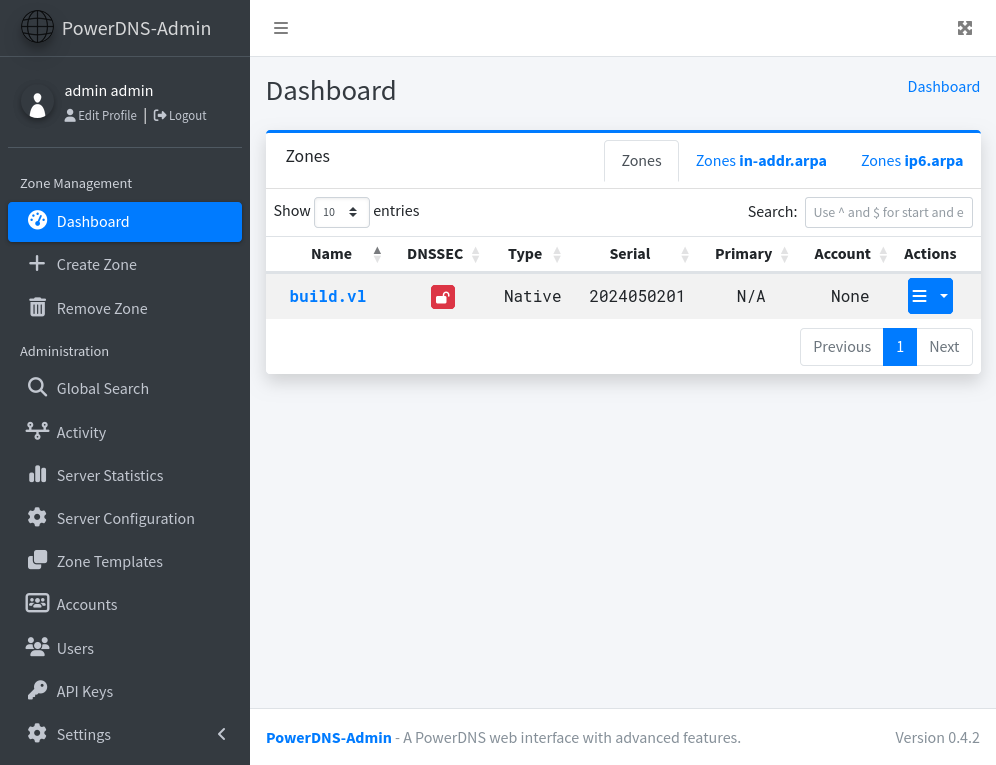Open the show entries count dropdown
Screen dimensions: 996x765
341,212
